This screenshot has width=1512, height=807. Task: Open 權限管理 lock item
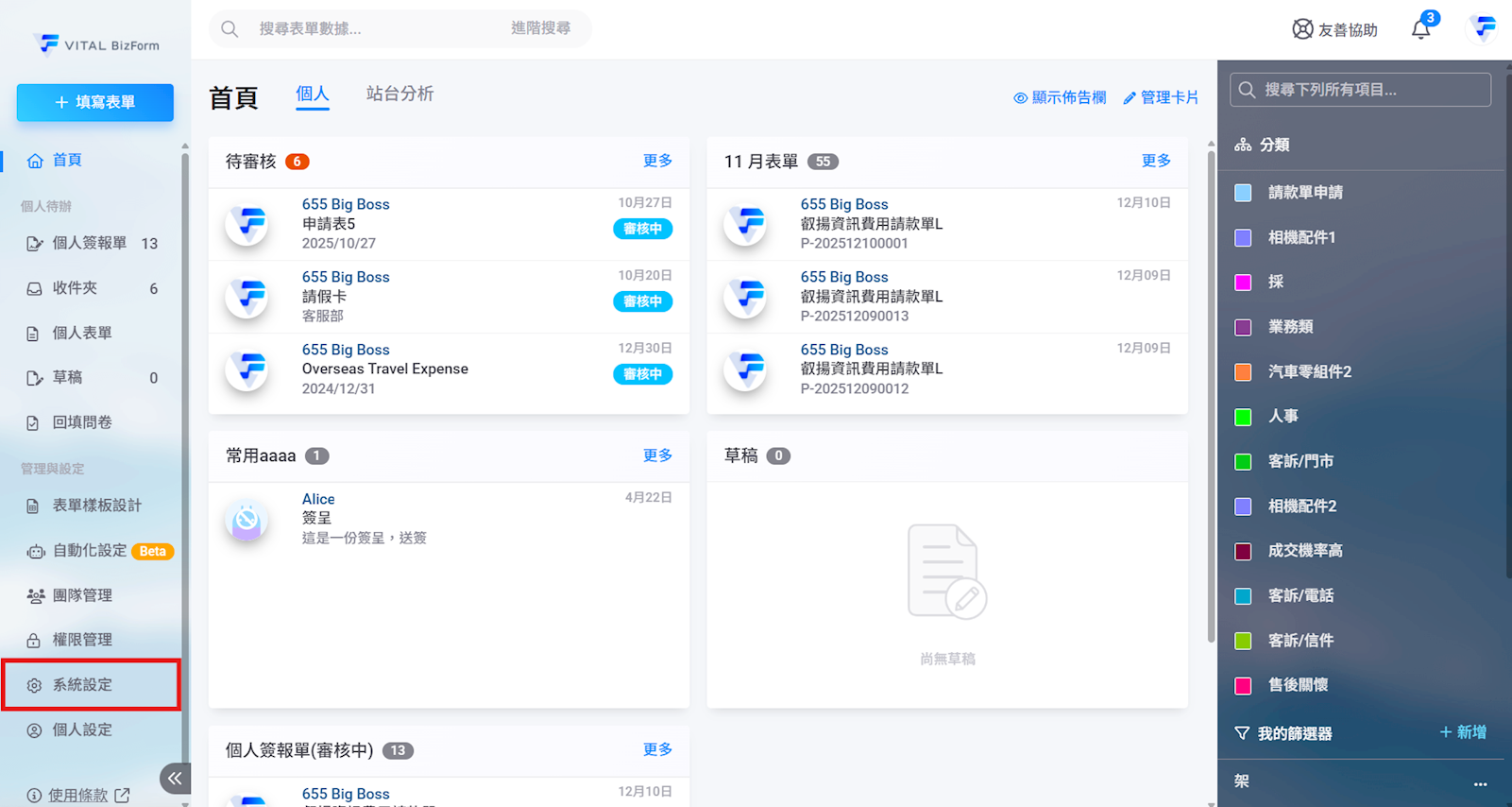82,640
